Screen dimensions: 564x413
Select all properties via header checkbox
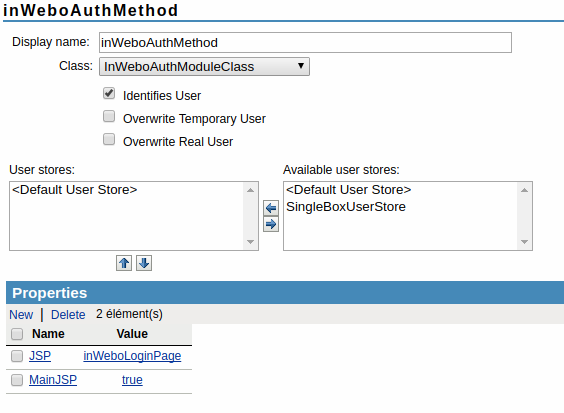17,334
